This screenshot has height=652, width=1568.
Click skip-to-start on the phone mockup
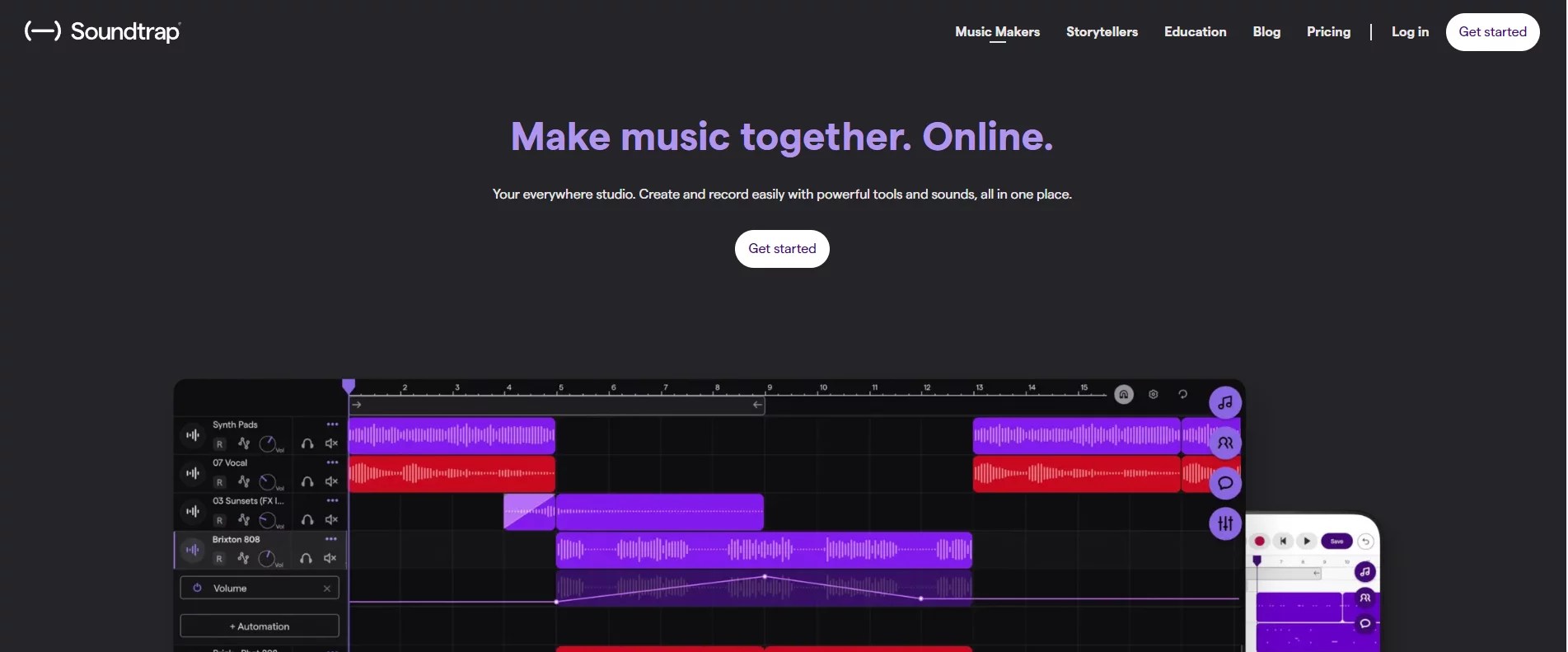[1283, 541]
